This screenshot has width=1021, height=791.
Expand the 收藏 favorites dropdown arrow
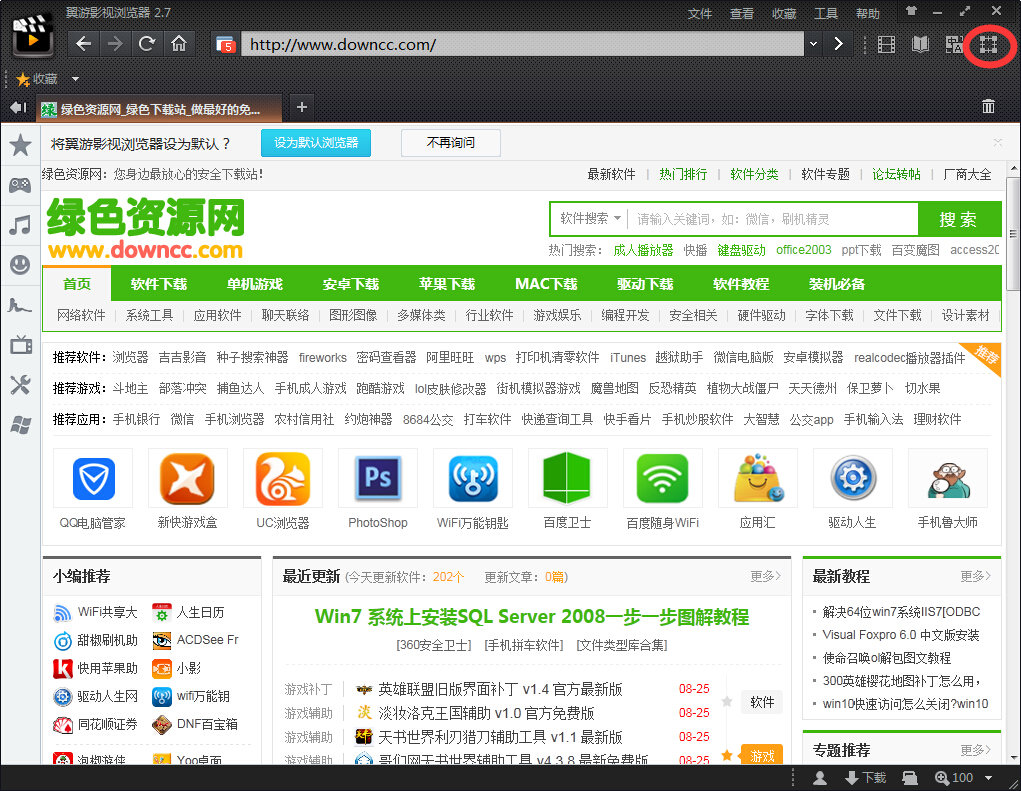[76, 79]
